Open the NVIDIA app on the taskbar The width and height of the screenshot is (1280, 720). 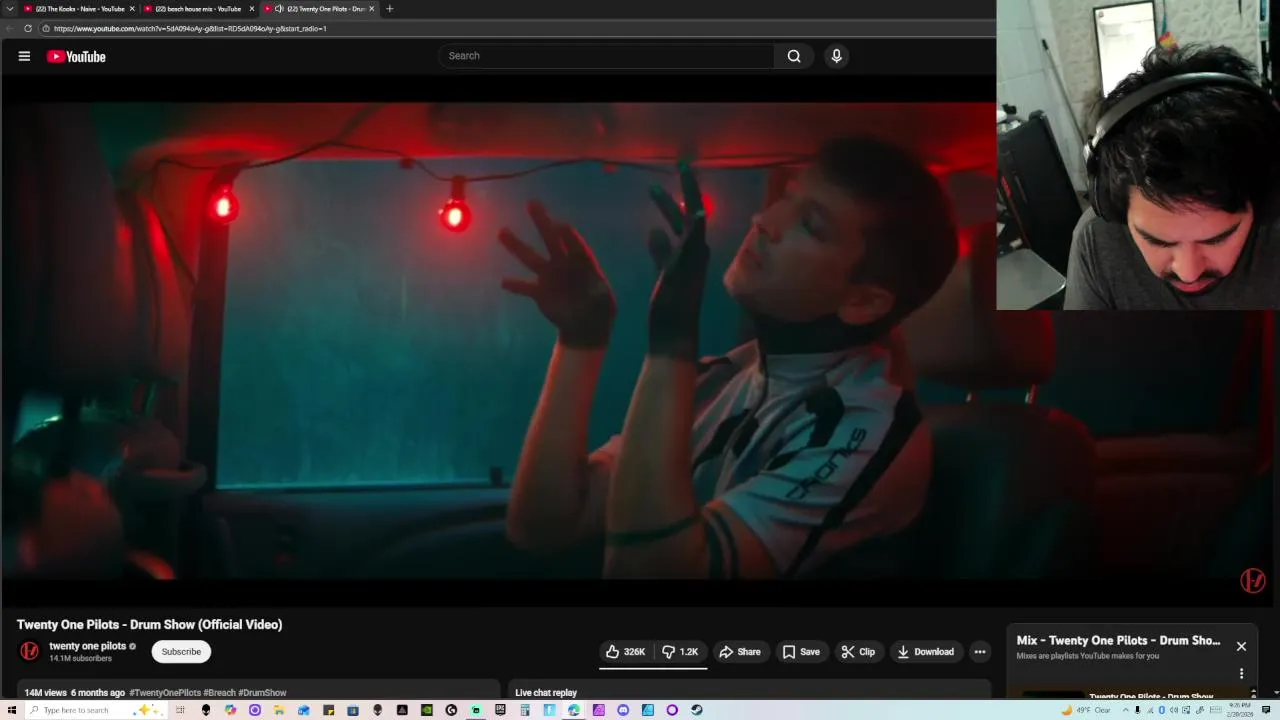(427, 710)
